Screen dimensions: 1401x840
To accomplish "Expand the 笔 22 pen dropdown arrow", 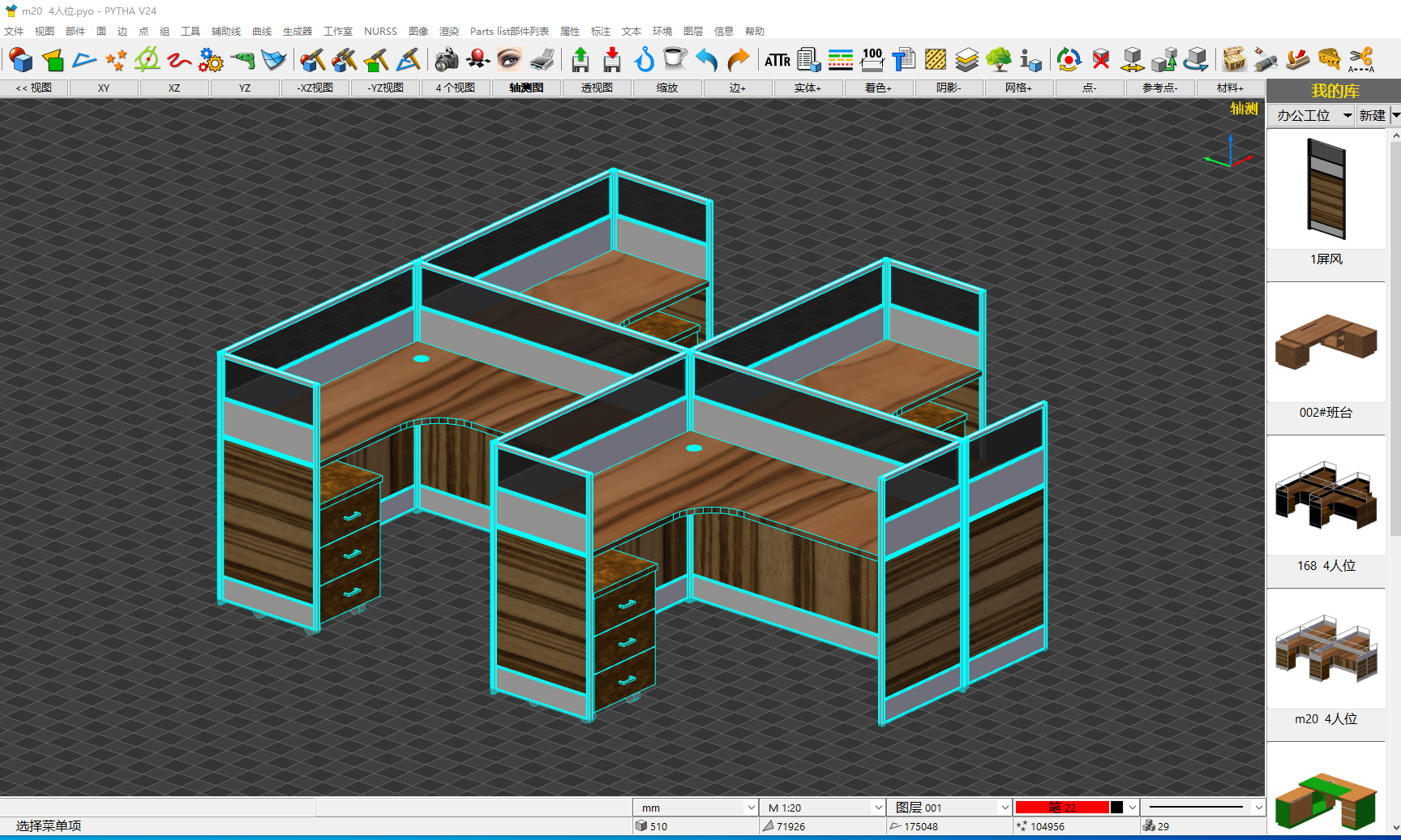I will tap(1133, 808).
